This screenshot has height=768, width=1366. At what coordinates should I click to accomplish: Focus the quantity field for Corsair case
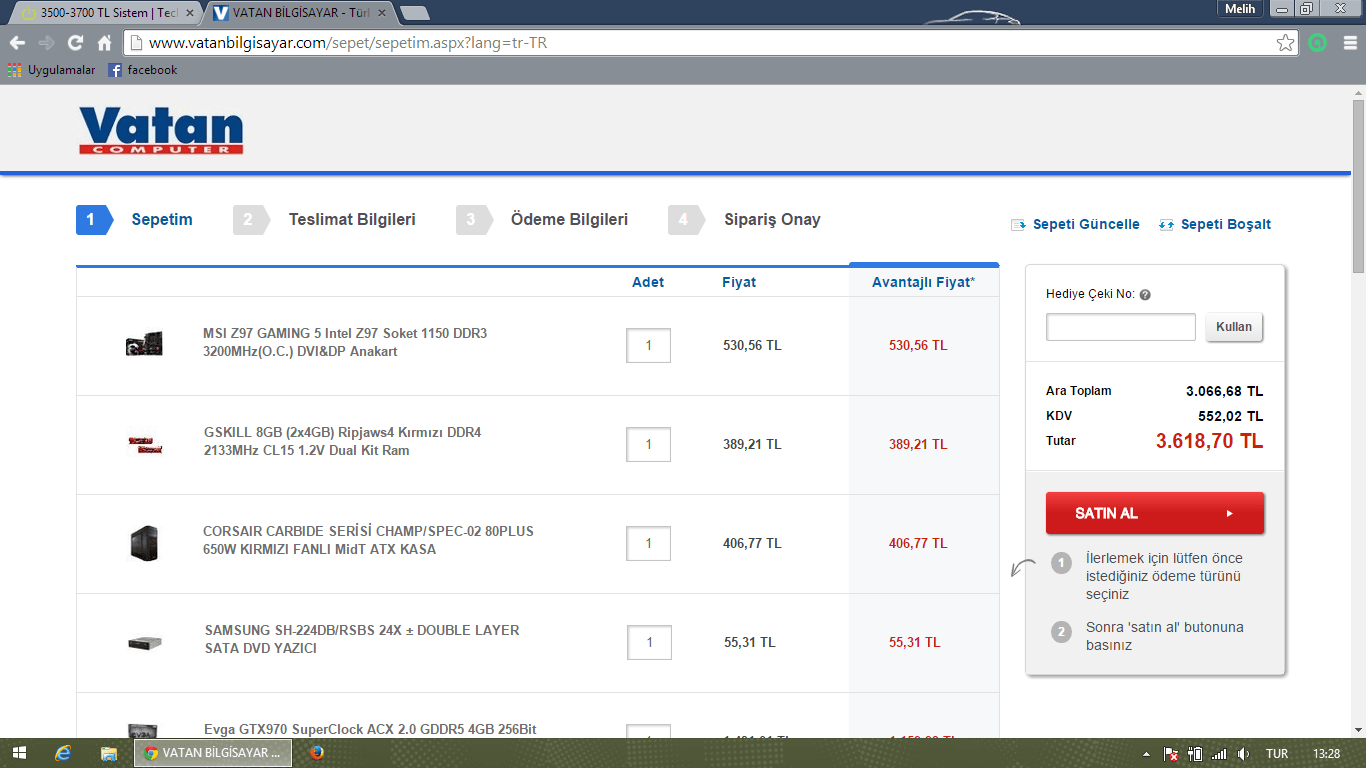click(x=648, y=543)
